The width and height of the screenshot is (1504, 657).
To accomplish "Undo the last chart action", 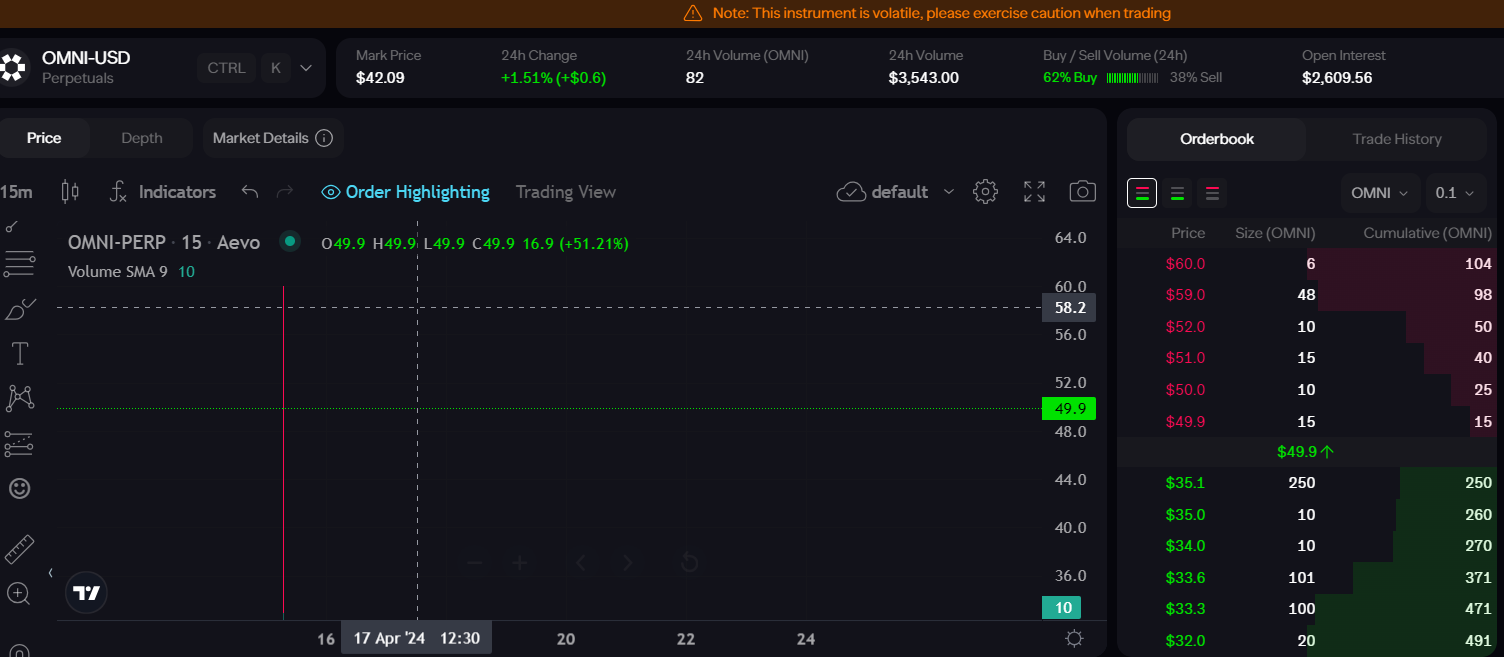I will tap(250, 192).
